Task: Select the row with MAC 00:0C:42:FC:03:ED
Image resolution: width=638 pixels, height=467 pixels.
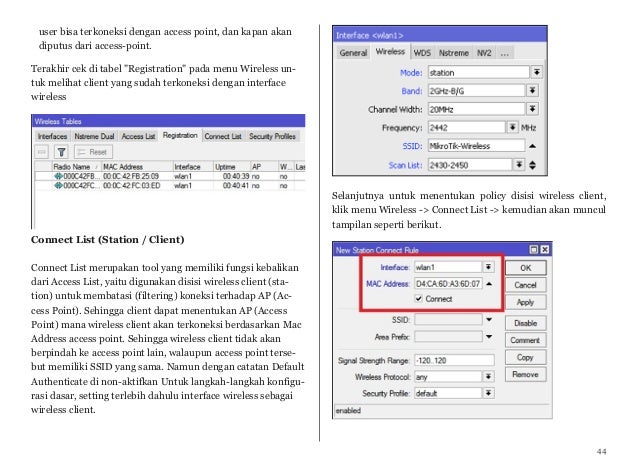Action: click(x=170, y=185)
